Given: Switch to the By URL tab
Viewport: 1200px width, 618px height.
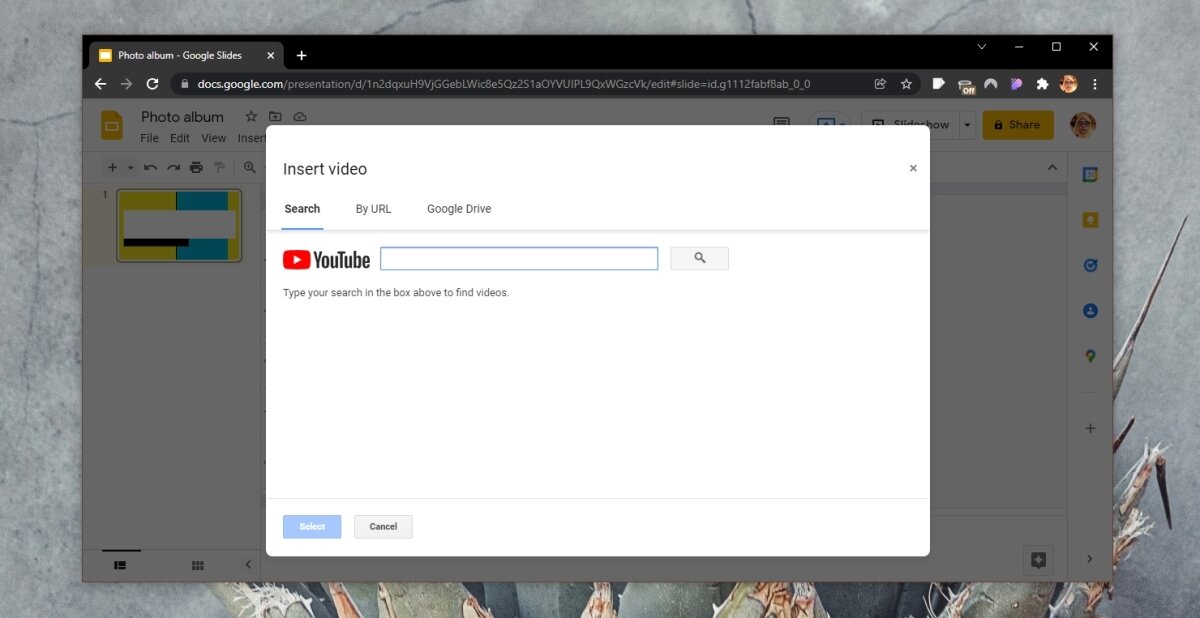Looking at the screenshot, I should pyautogui.click(x=373, y=209).
